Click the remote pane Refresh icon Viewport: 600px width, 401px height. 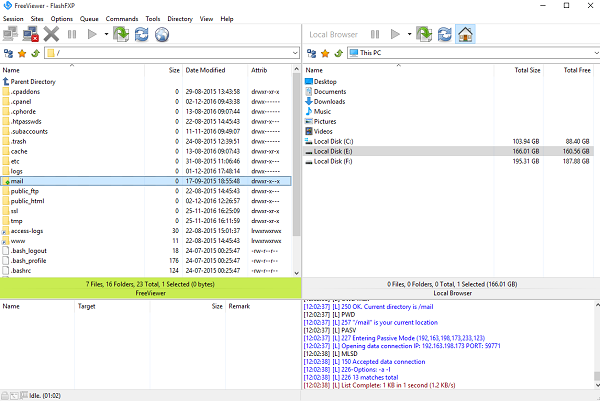[x=142, y=34]
